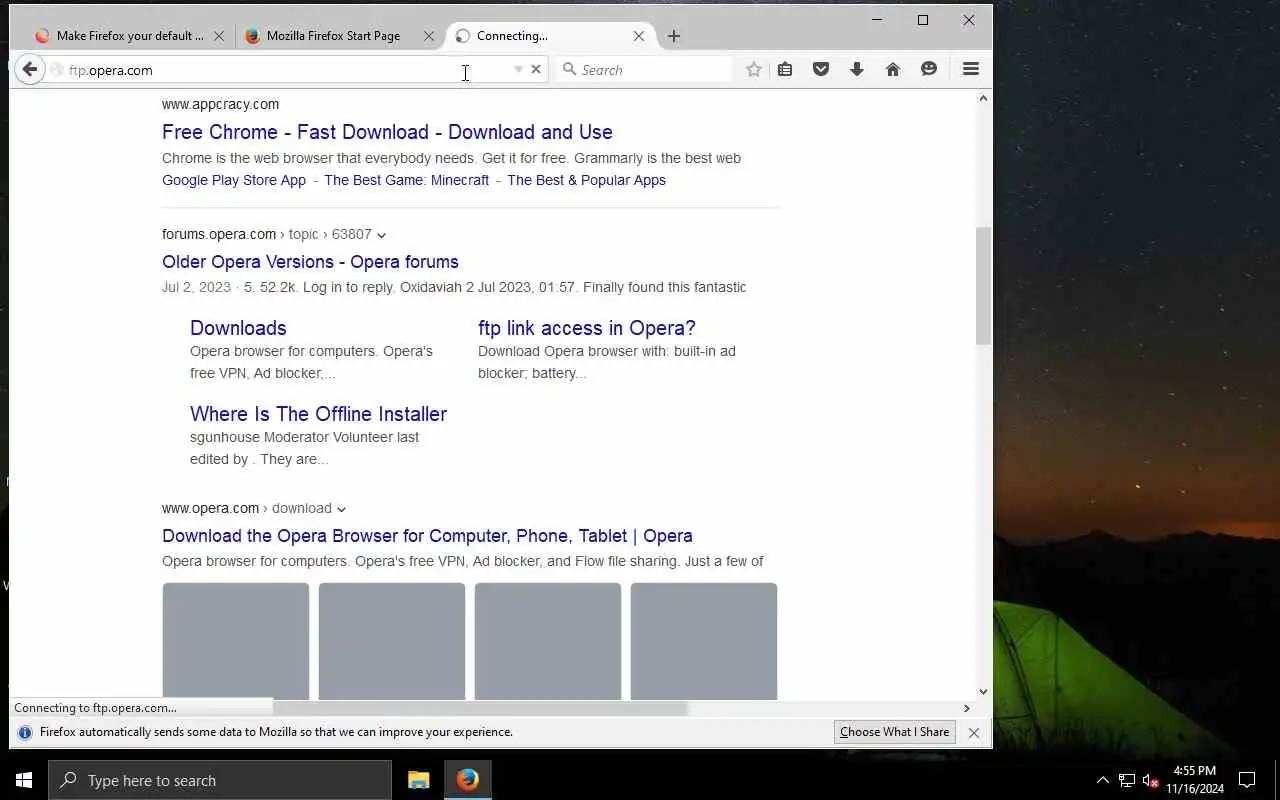Viewport: 1280px width, 800px height.
Task: Click the second gray image thumbnail
Action: (392, 641)
